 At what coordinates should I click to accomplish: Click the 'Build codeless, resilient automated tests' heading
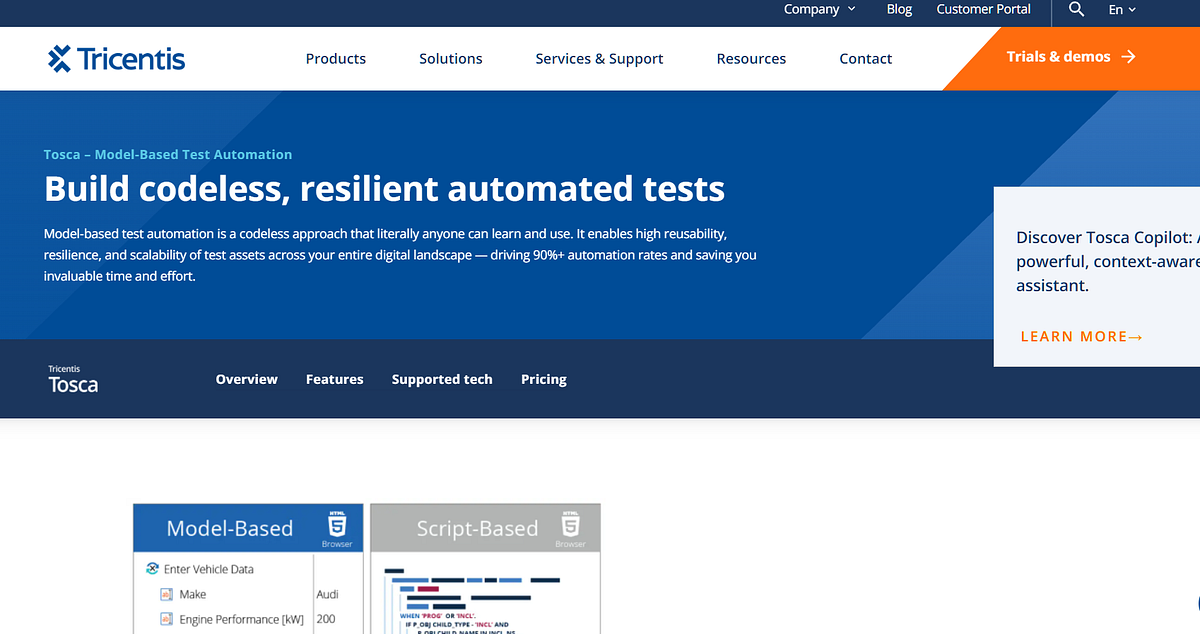(x=384, y=188)
